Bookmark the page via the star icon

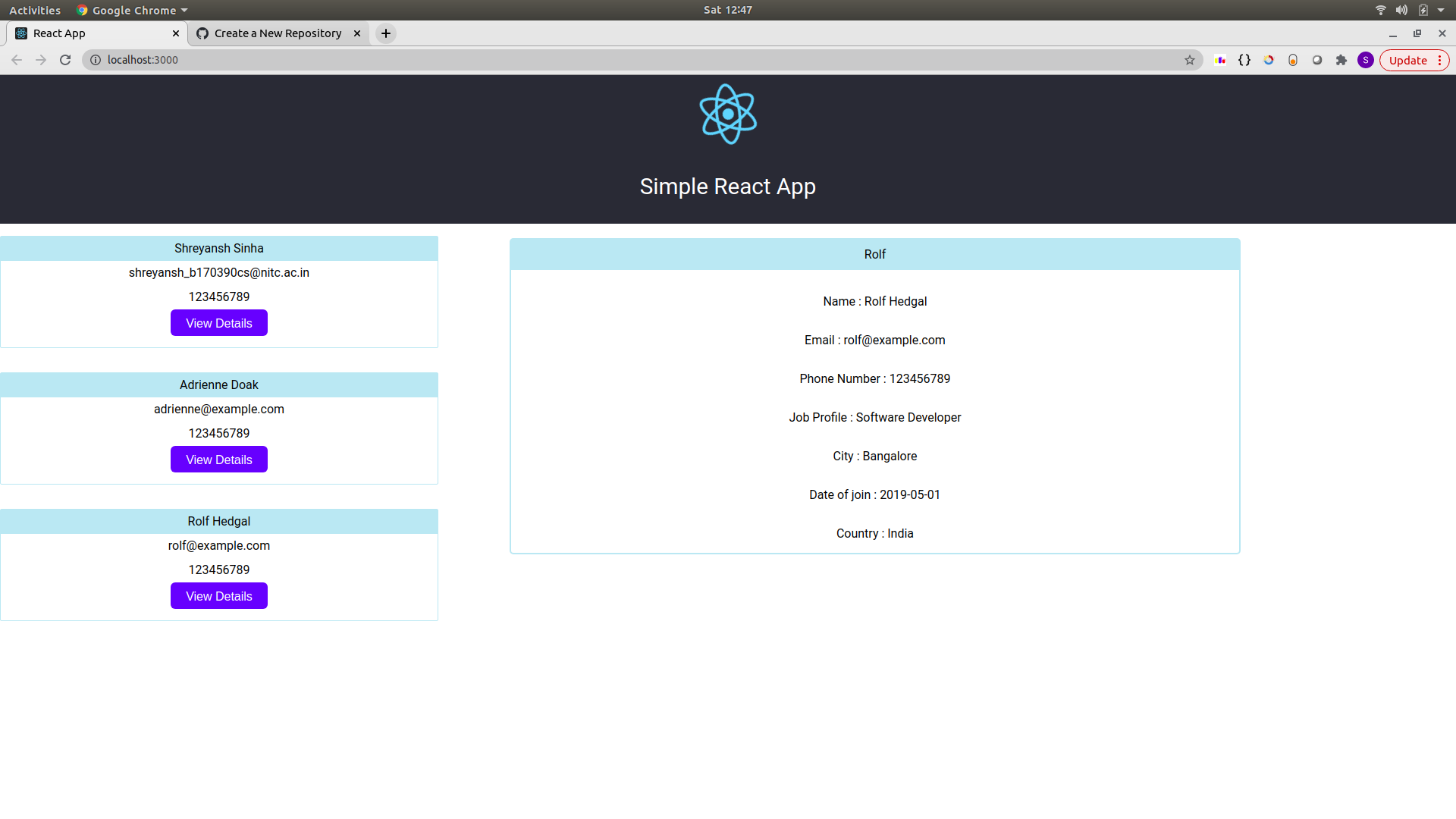[x=1191, y=60]
